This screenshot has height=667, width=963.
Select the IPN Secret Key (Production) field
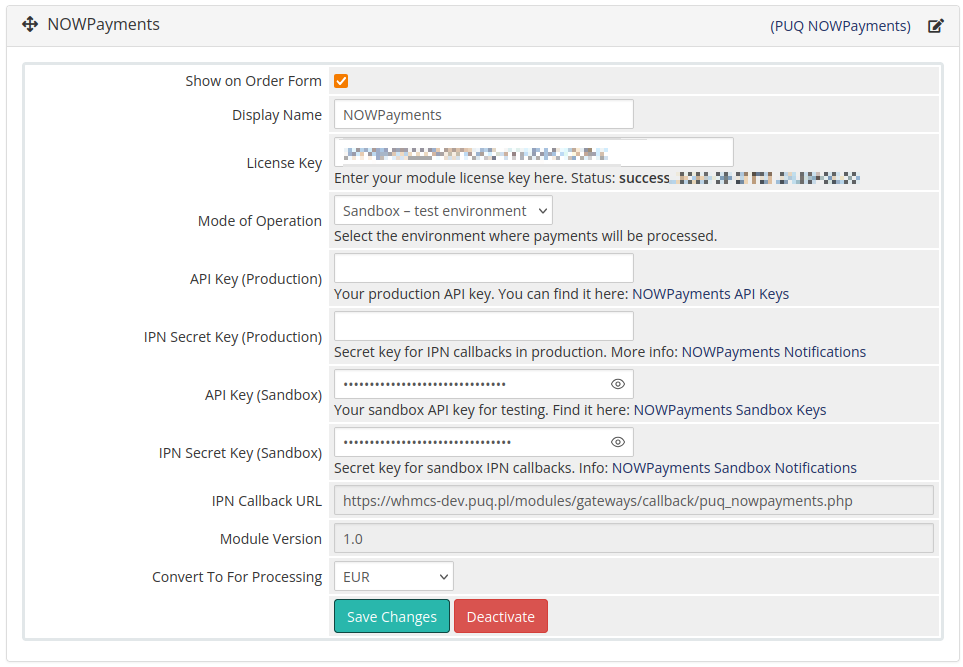[x=483, y=326]
